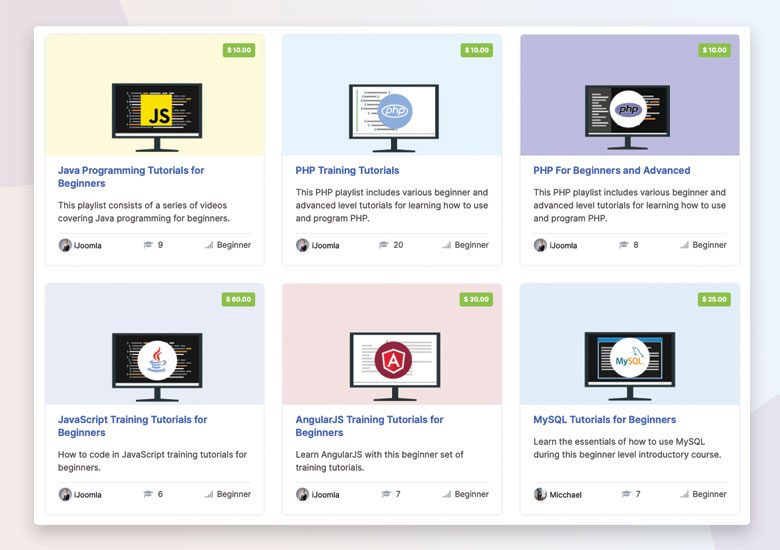Click the Java coffee cup monitor thumbnail
Viewport: 780px width, 550px height.
tap(157, 367)
